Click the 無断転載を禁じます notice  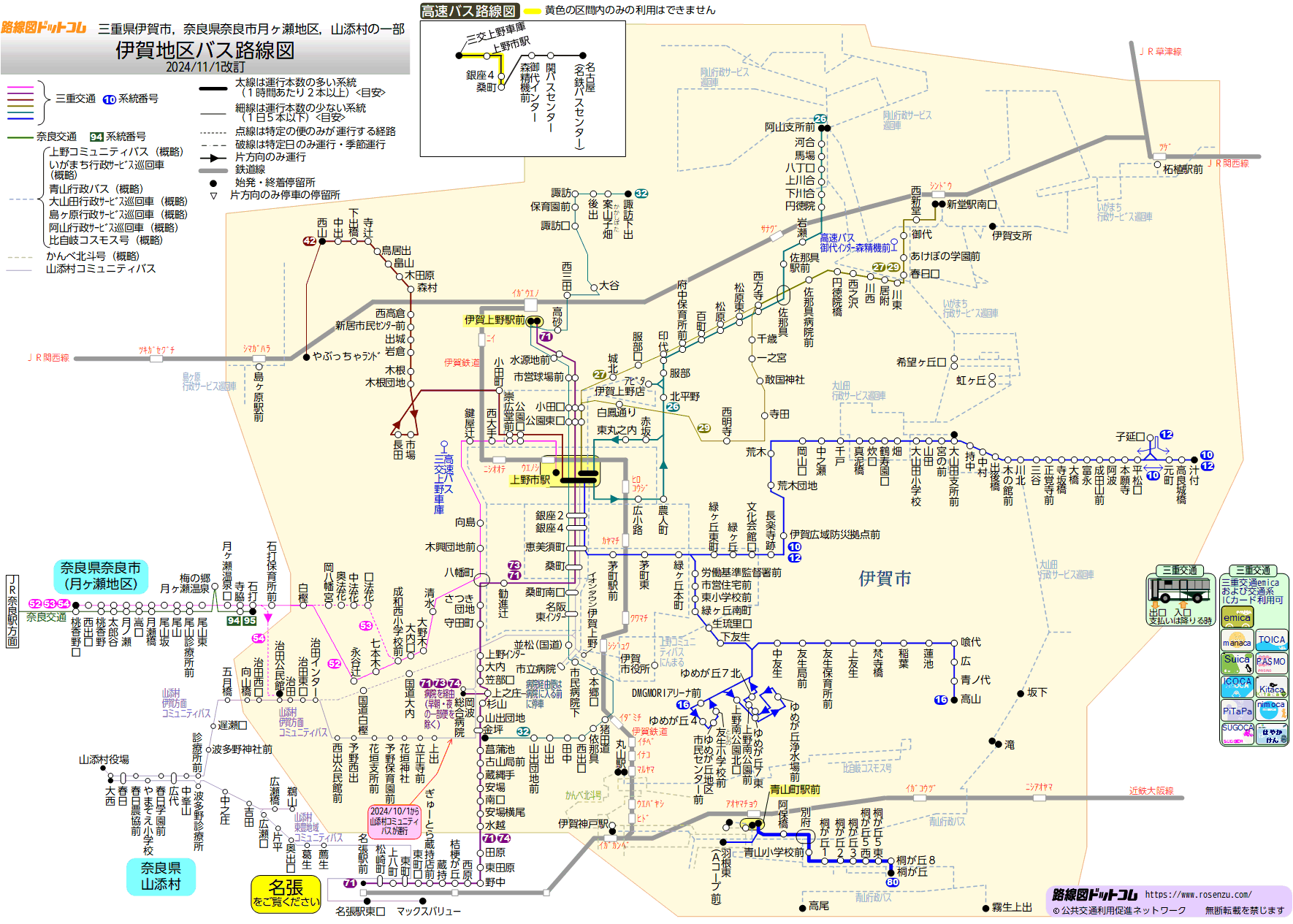tap(1245, 910)
